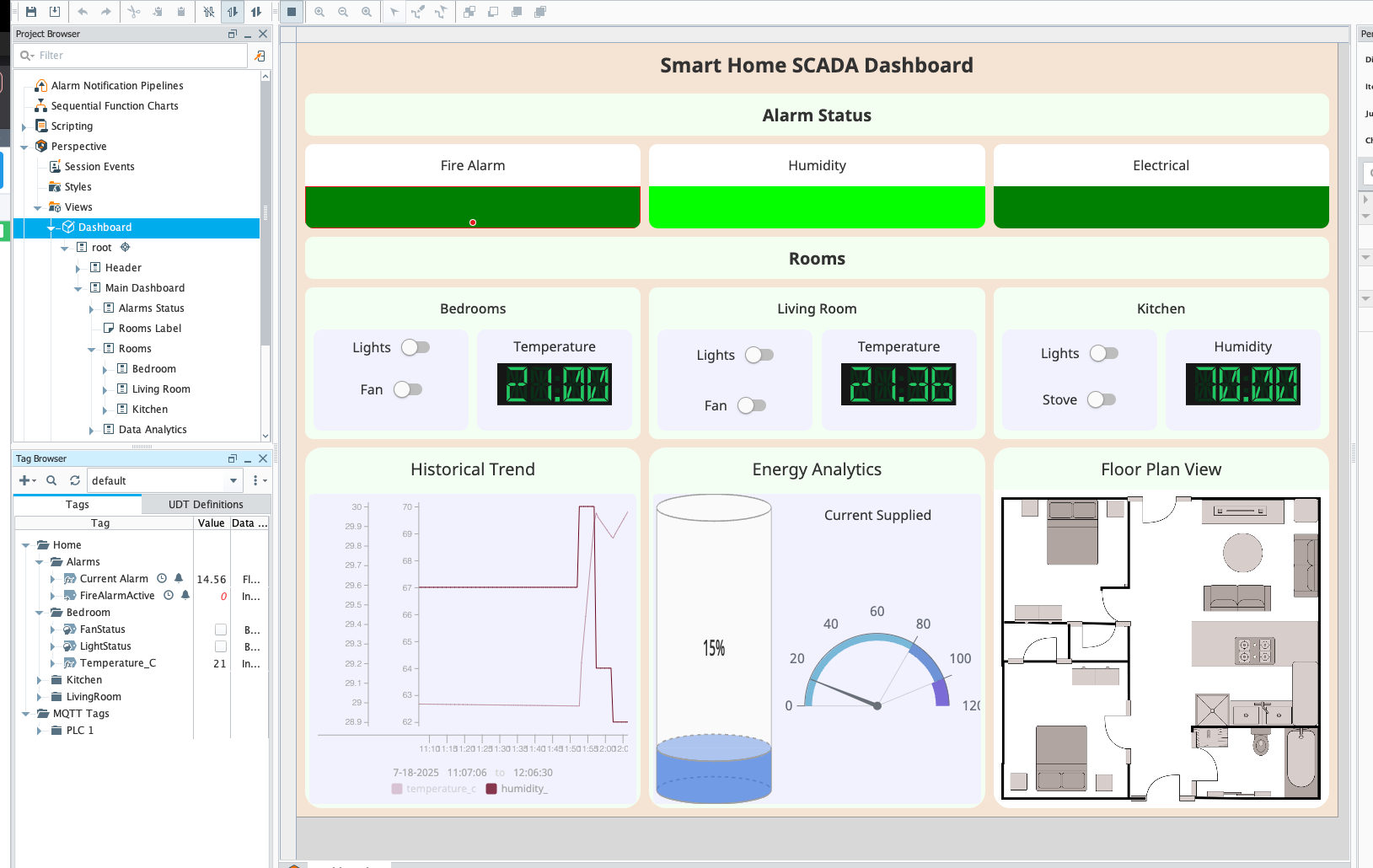The width and height of the screenshot is (1373, 868).
Task: Redo the last change
Action: tap(105, 12)
